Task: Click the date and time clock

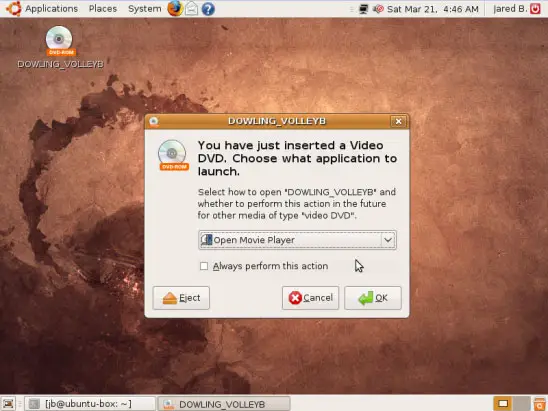Action: coord(433,9)
